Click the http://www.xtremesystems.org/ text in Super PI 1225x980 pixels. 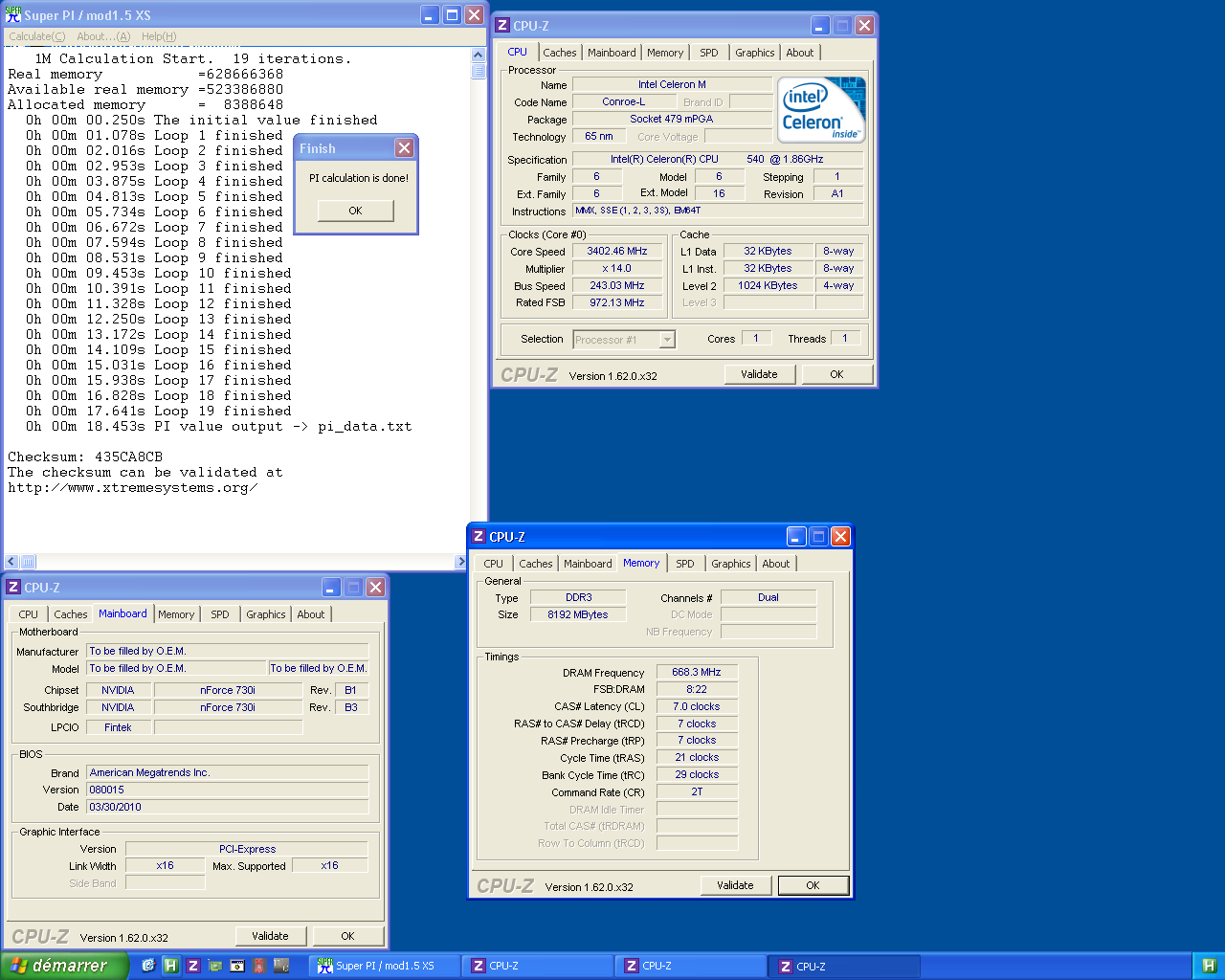[x=133, y=487]
